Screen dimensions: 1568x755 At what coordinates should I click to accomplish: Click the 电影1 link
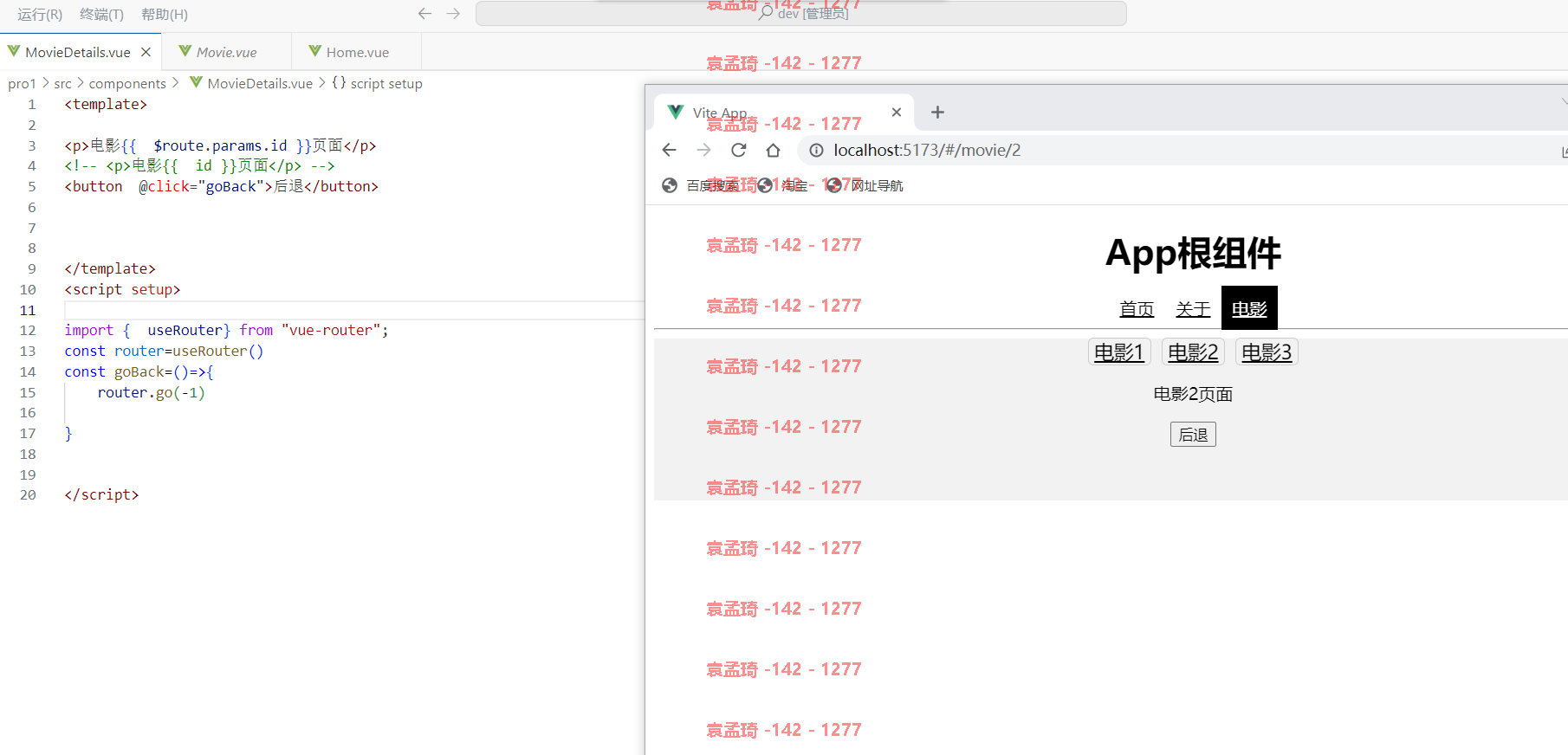(x=1119, y=352)
